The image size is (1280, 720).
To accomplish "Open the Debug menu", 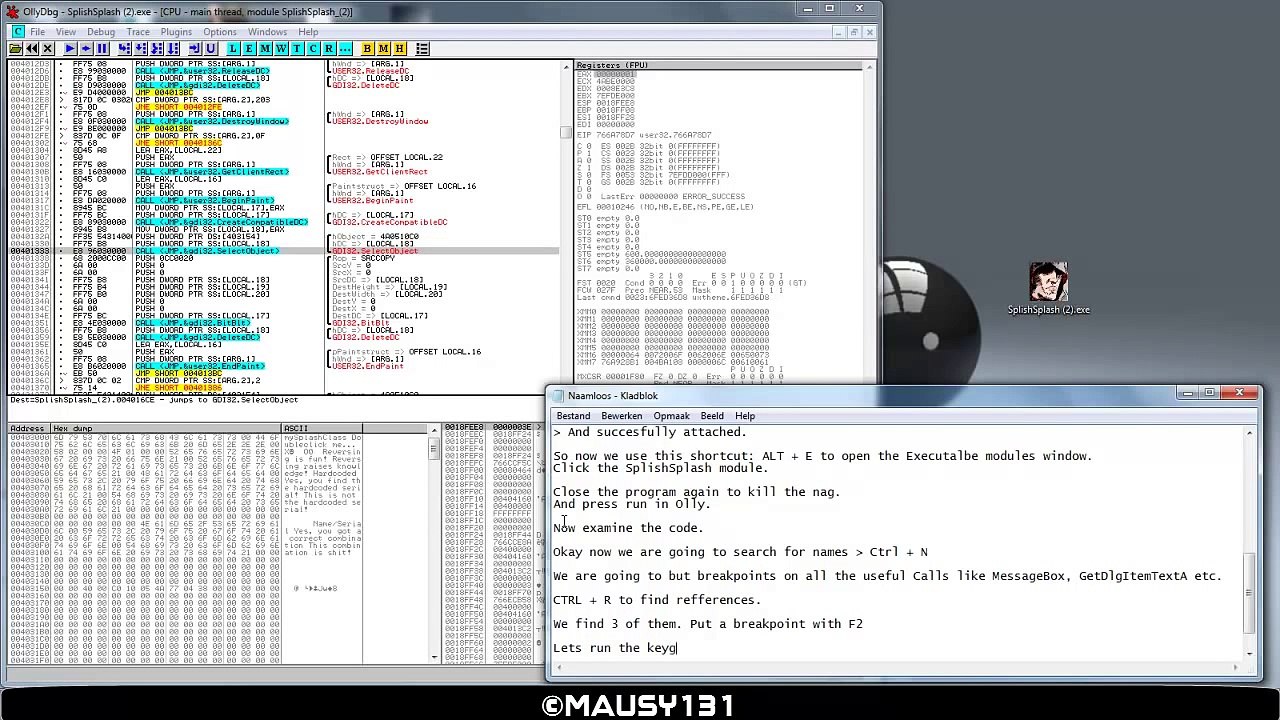I will pos(101,32).
